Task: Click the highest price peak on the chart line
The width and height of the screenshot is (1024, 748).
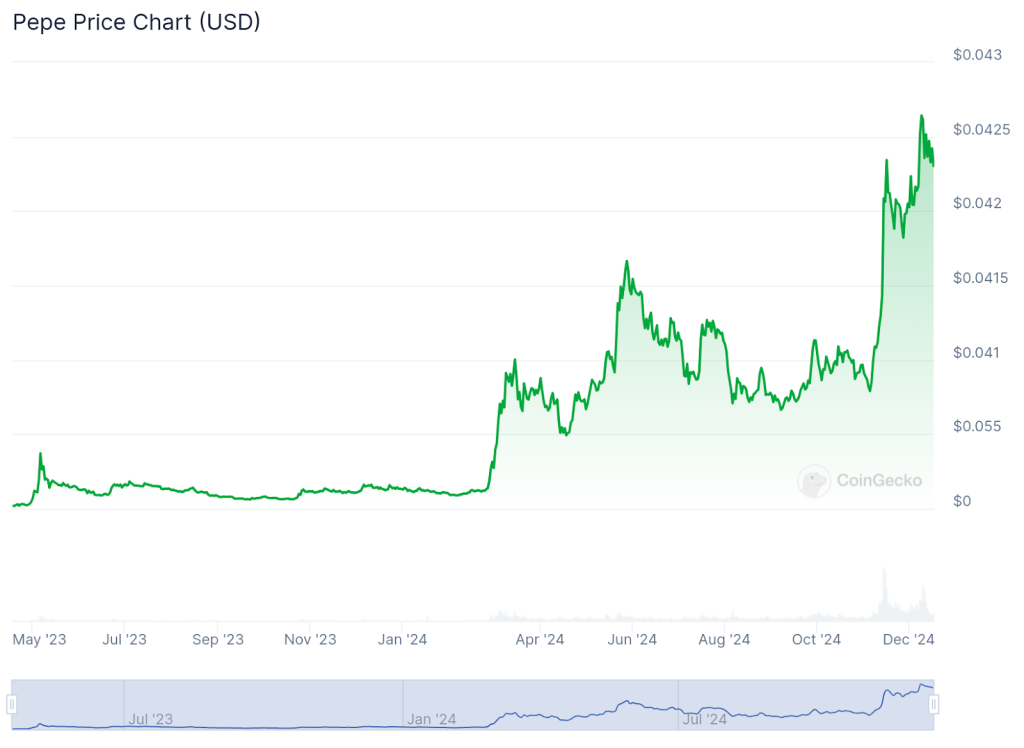Action: click(921, 116)
